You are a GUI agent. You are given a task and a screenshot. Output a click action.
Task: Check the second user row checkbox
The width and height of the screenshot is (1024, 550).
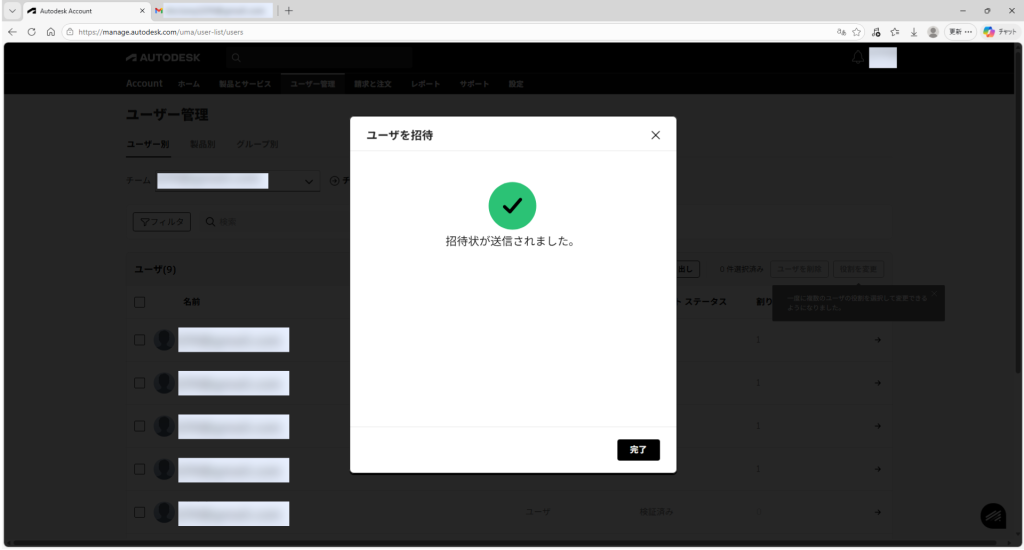140,383
